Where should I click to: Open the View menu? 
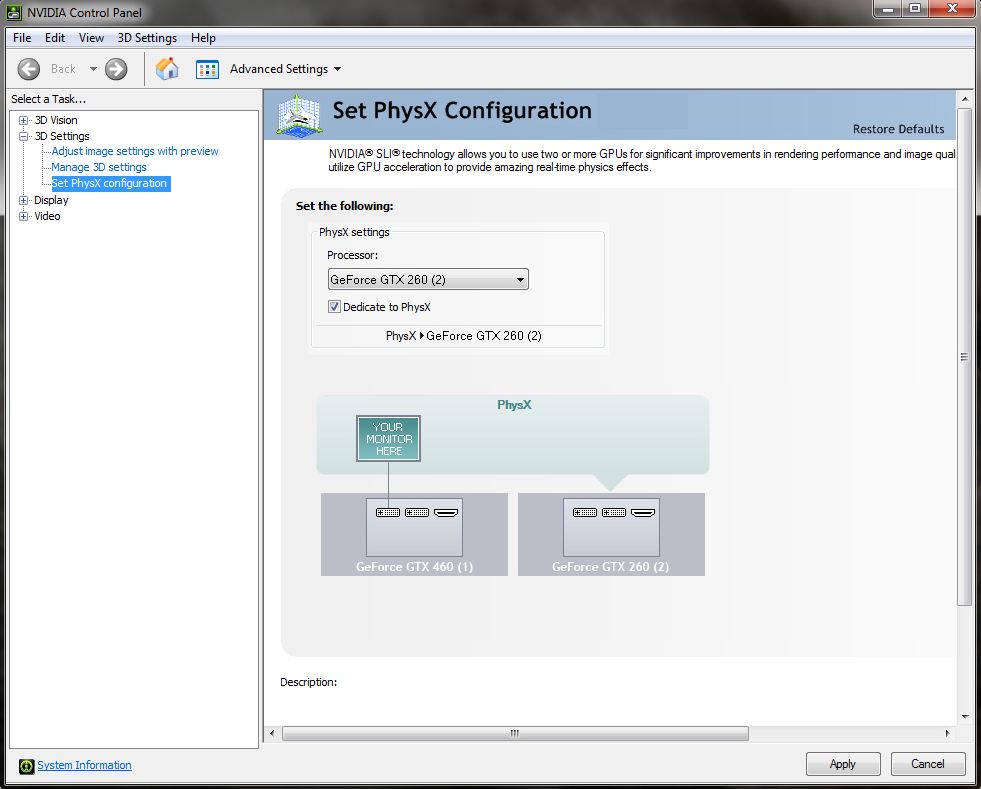click(91, 38)
